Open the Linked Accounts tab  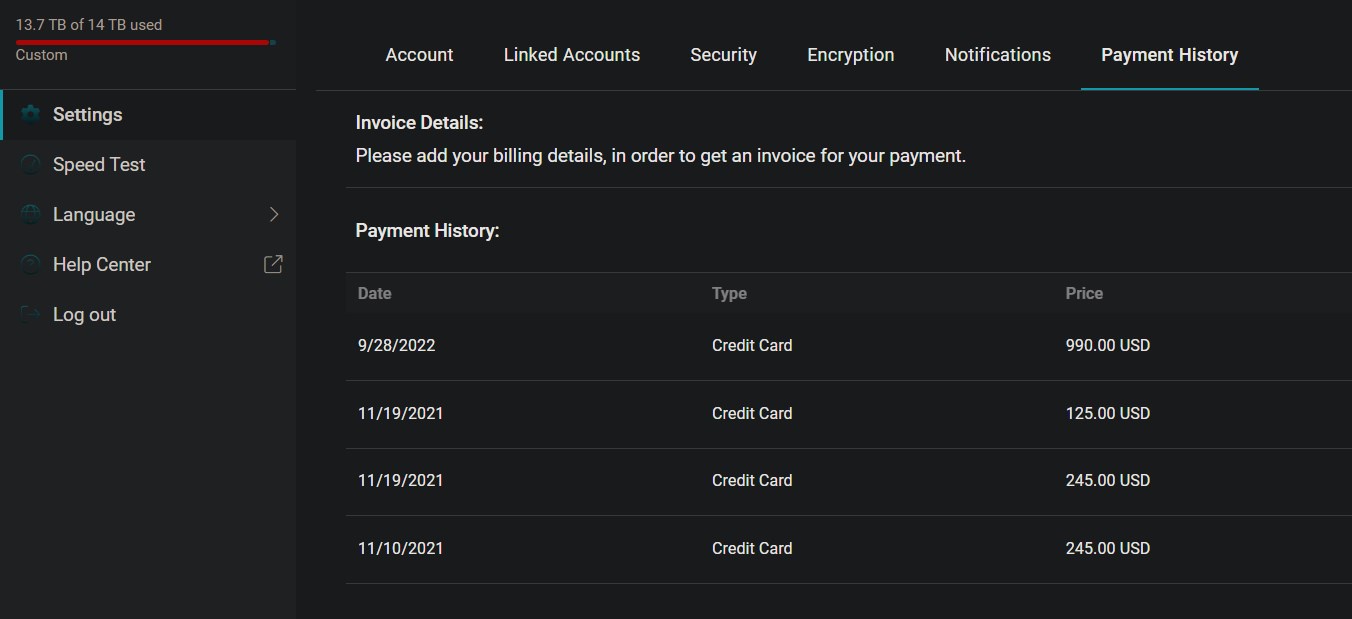(571, 55)
